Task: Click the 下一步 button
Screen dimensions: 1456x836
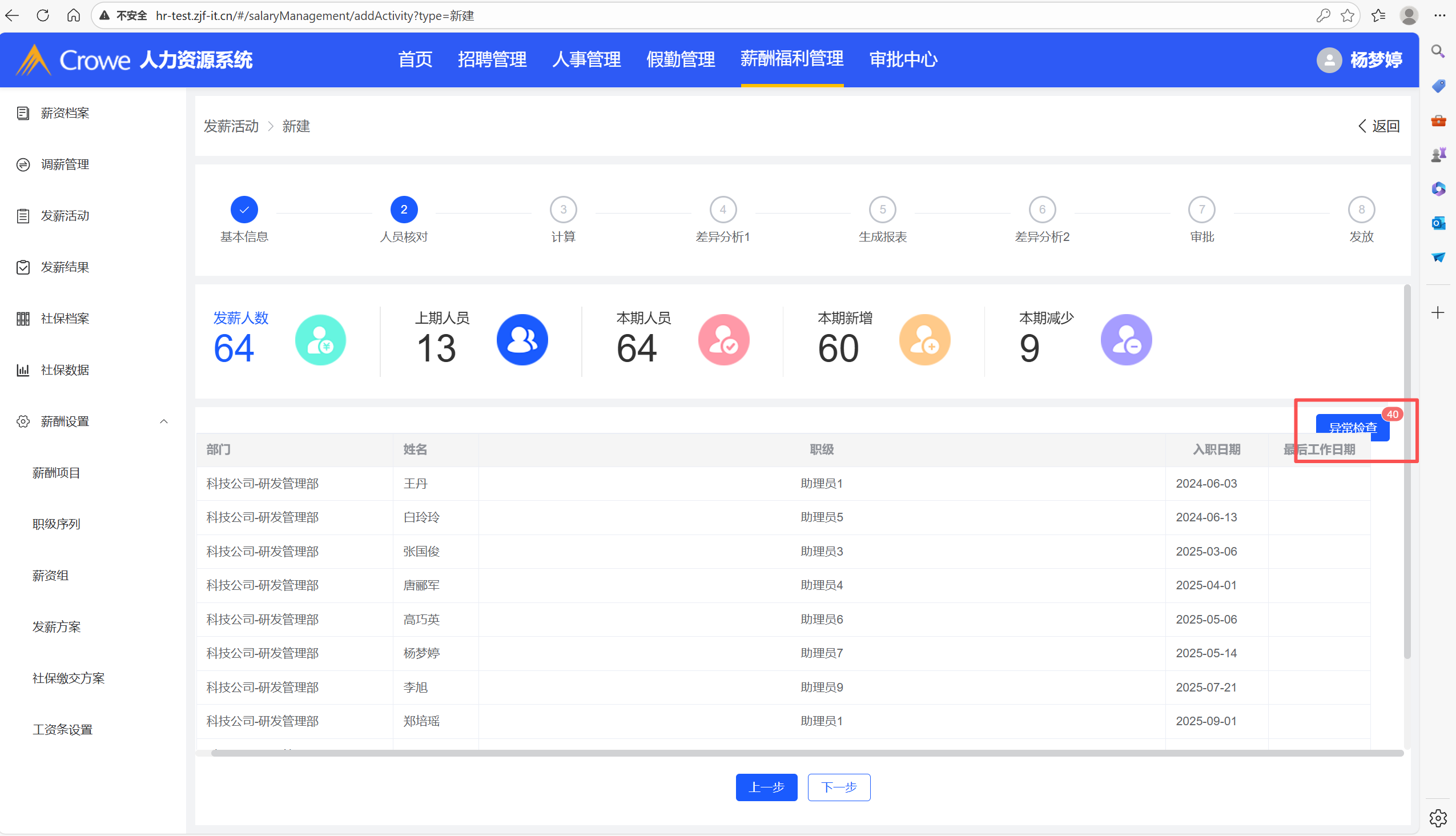Action: pos(838,787)
